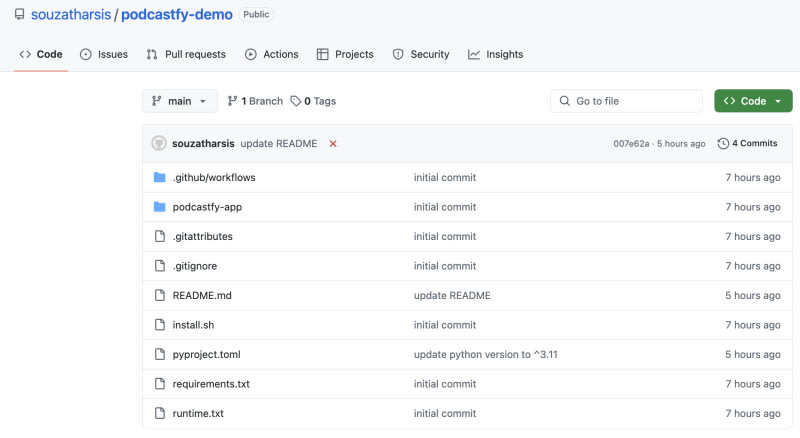The image size is (800, 438).
Task: Click the tag icon for Tags
Action: coord(296,101)
